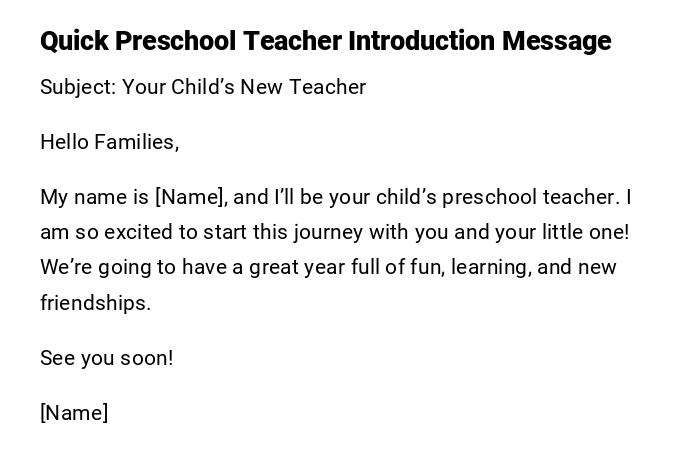Click the word "excited" in the paragraph

click(x=139, y=232)
